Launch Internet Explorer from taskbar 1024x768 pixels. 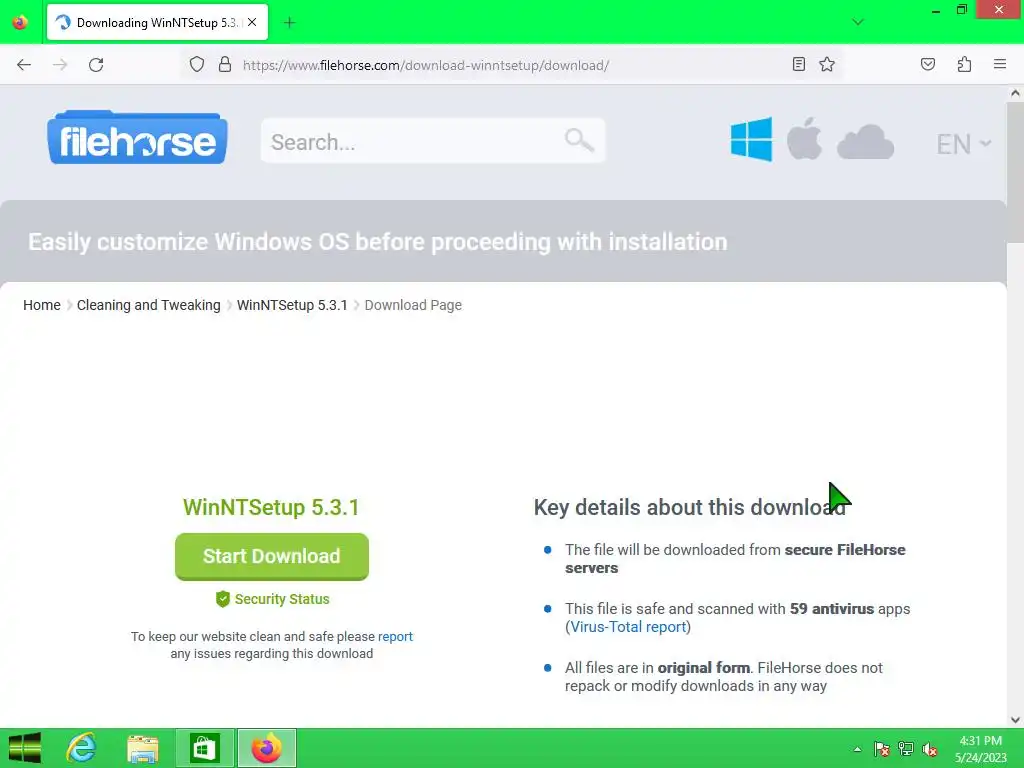82,748
